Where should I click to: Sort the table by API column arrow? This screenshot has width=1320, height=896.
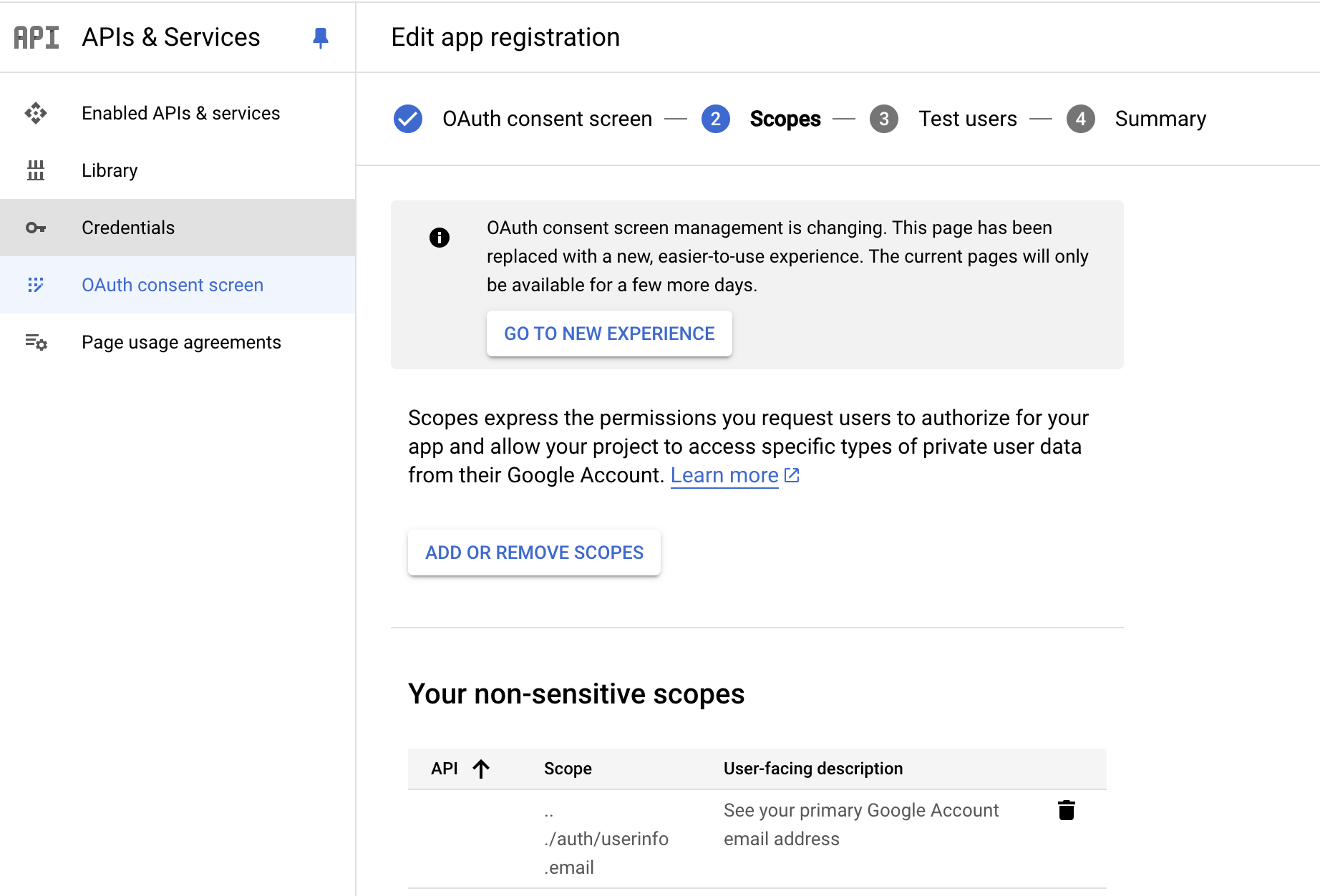point(481,769)
